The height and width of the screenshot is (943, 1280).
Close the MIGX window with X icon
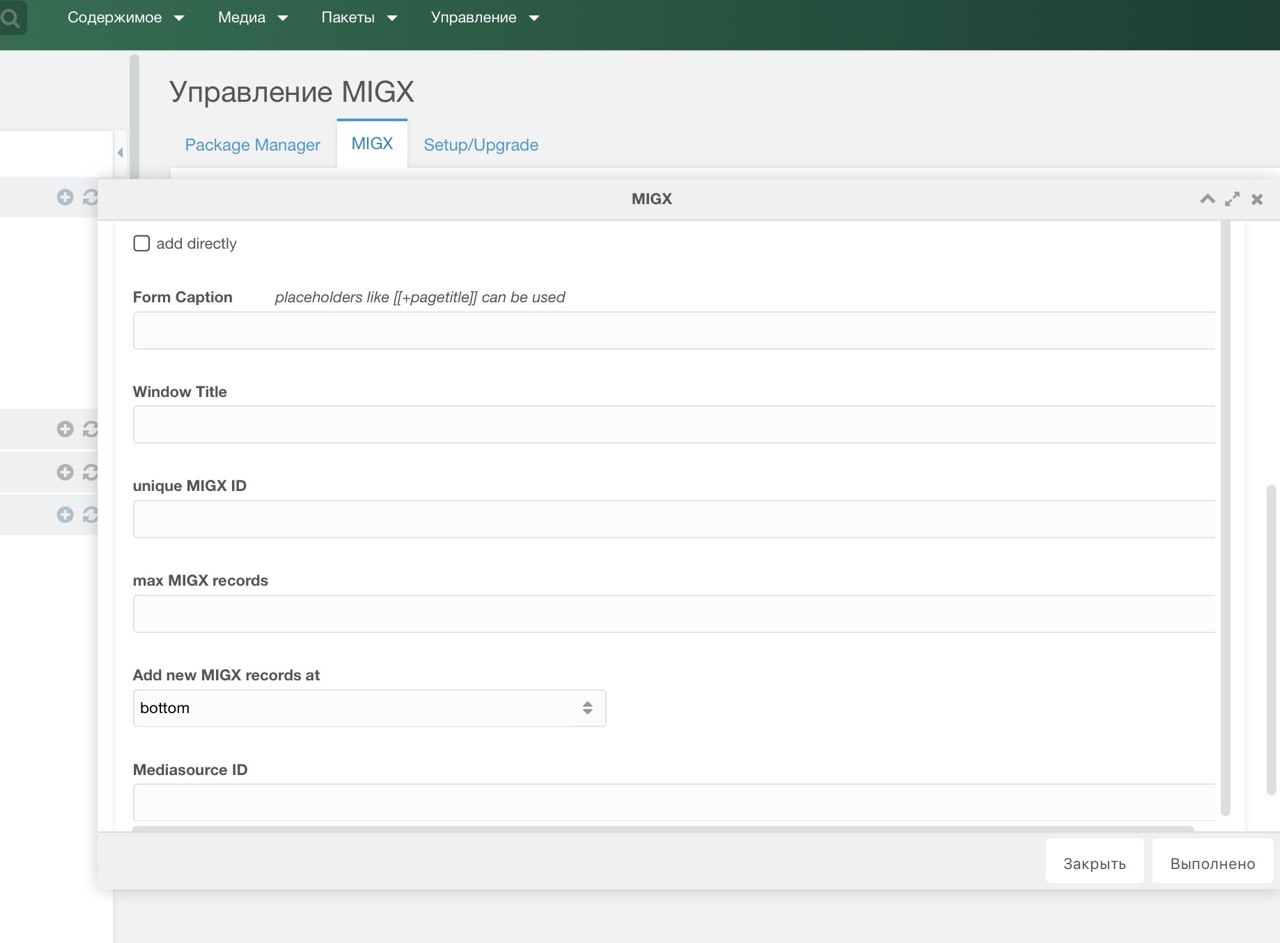click(x=1257, y=199)
